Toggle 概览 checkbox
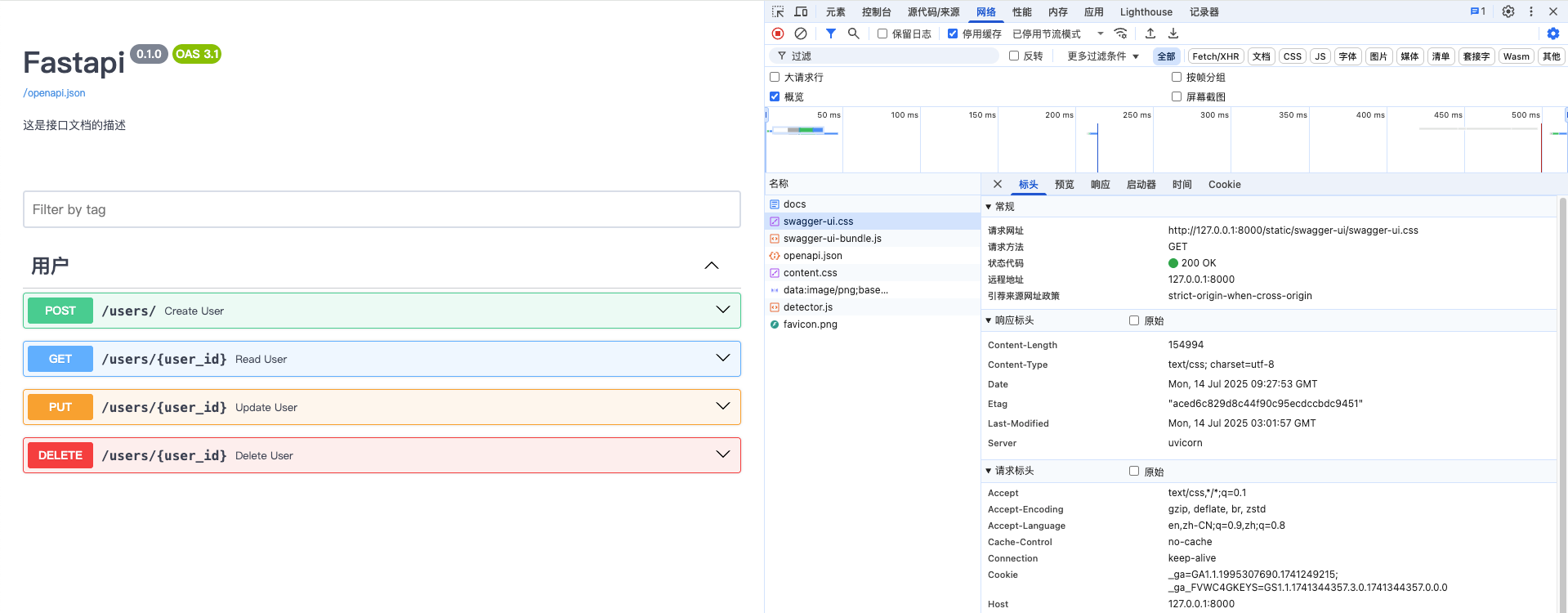This screenshot has width=1568, height=613. coord(775,96)
